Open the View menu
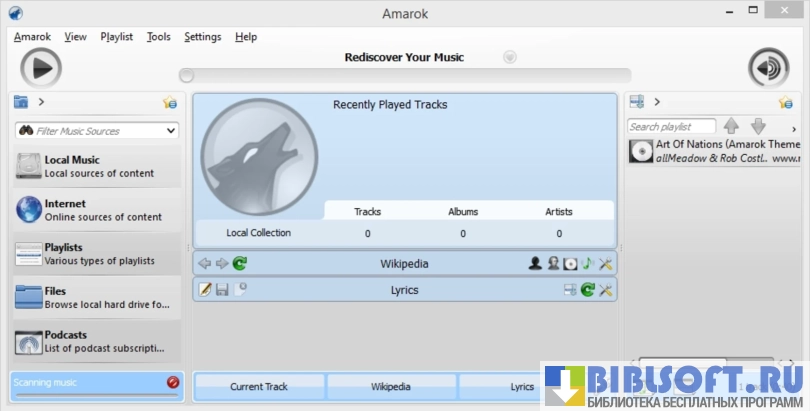Viewport: 810px width, 411px height. pyautogui.click(x=75, y=37)
